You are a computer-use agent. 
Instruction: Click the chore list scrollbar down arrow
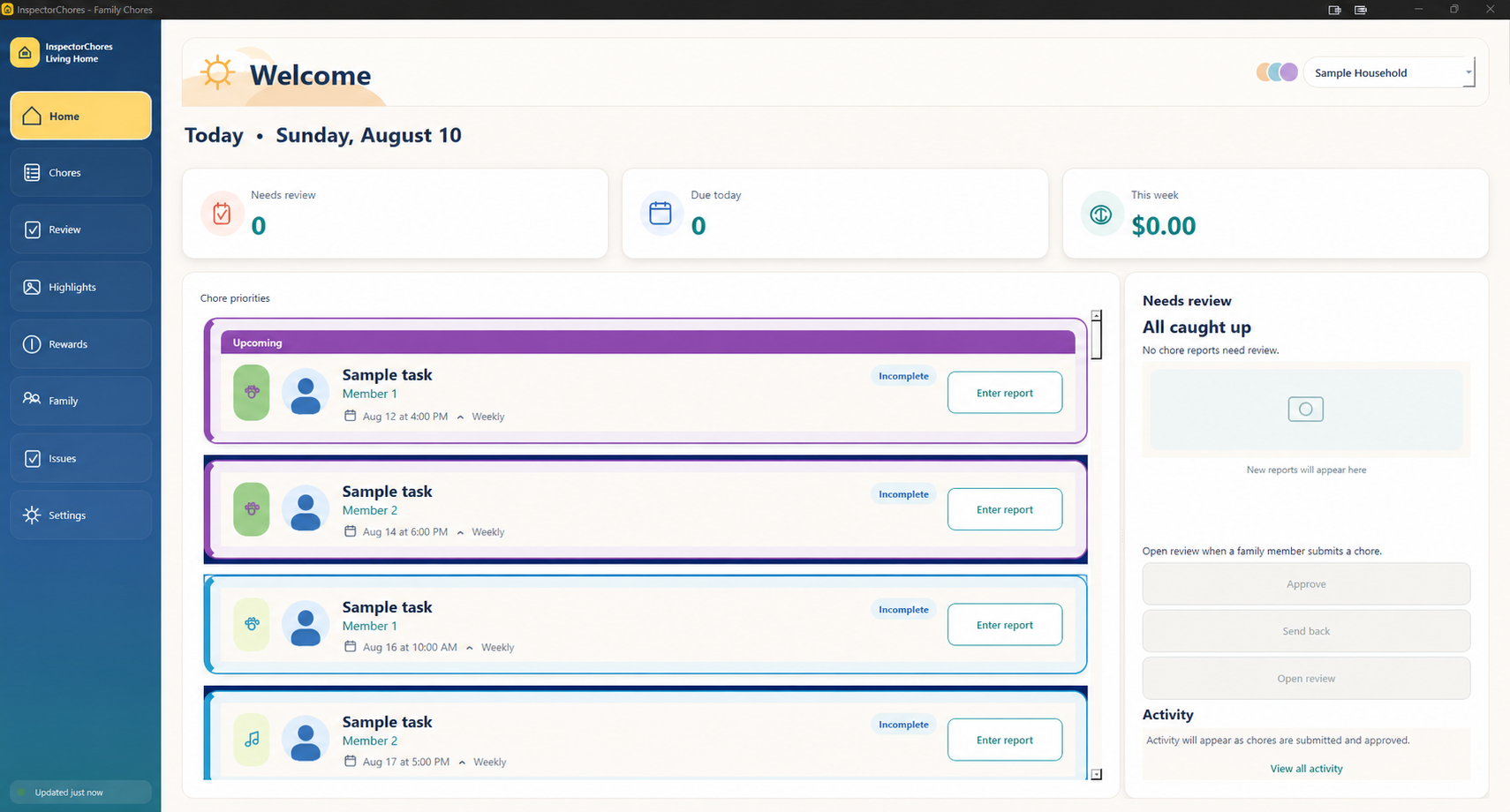[x=1096, y=774]
